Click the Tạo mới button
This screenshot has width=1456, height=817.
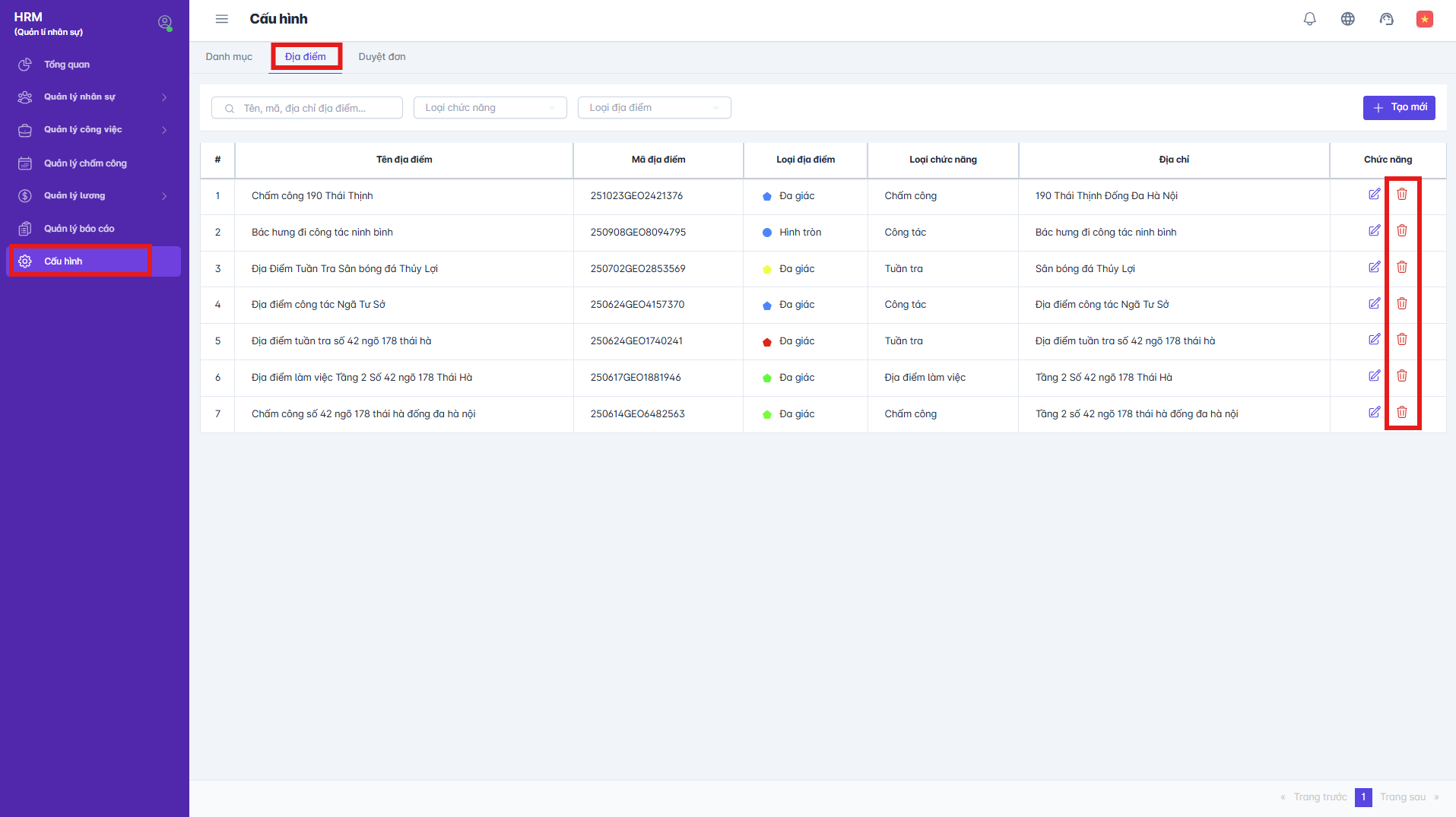(x=1398, y=108)
